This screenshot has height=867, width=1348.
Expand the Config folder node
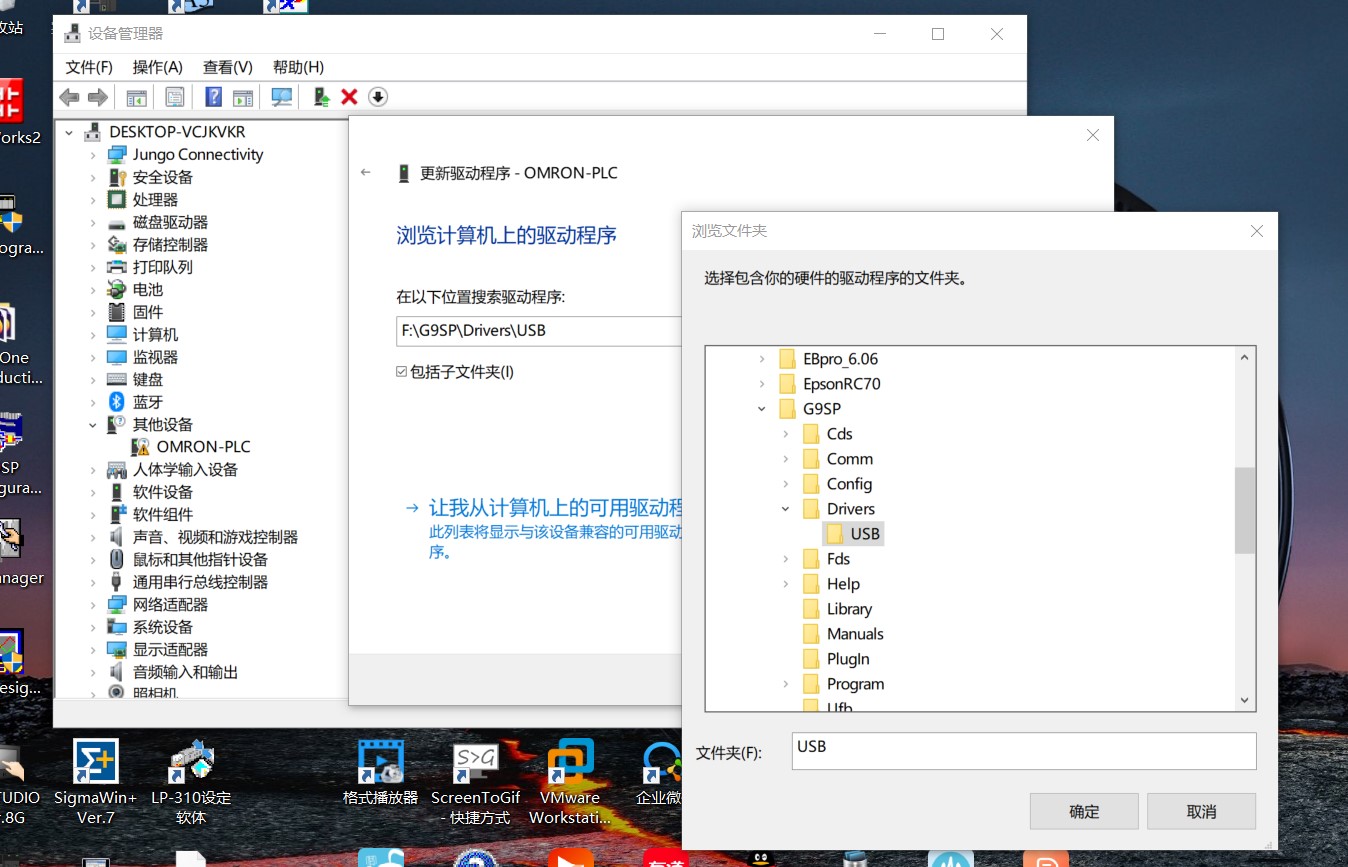coord(786,484)
